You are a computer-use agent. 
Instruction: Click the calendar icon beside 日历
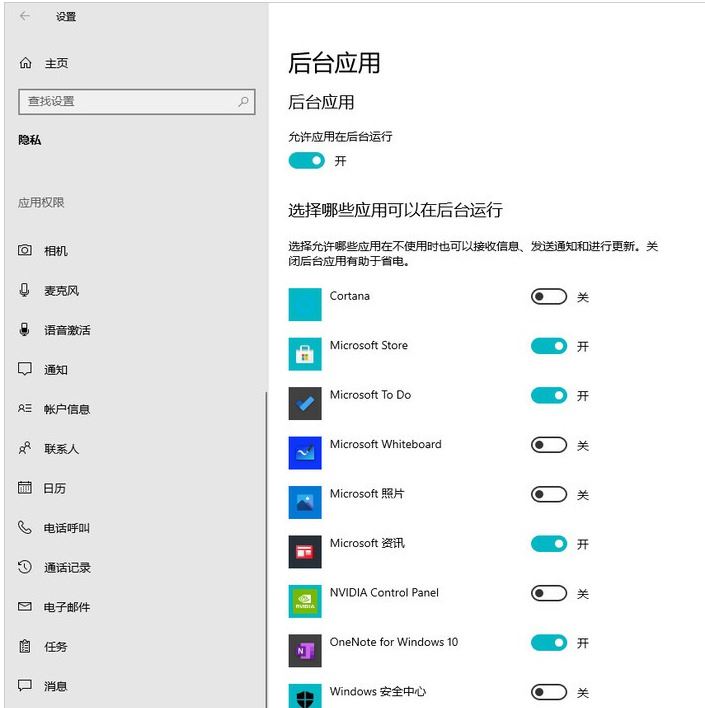click(x=25, y=488)
